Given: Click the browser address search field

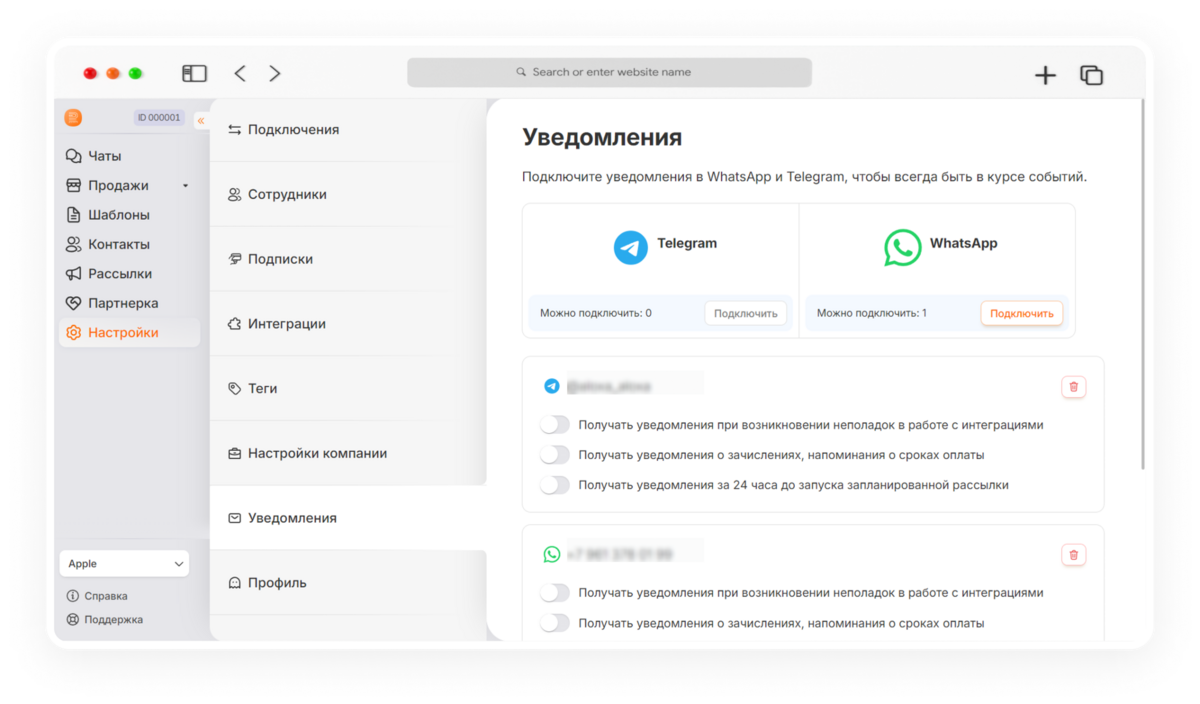Looking at the screenshot, I should pyautogui.click(x=609, y=72).
